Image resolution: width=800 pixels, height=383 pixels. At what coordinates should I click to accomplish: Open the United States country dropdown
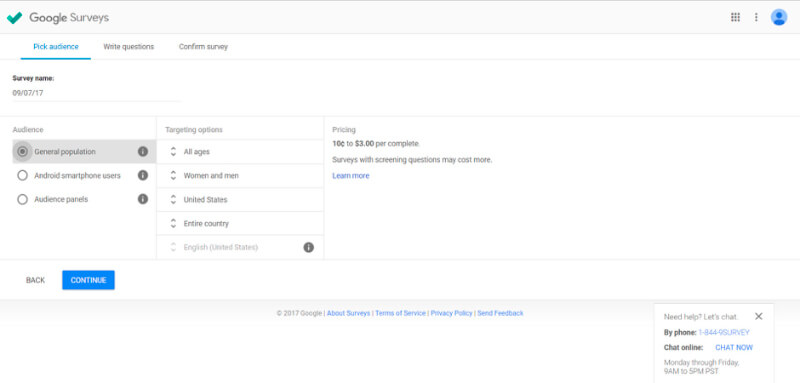pyautogui.click(x=240, y=200)
